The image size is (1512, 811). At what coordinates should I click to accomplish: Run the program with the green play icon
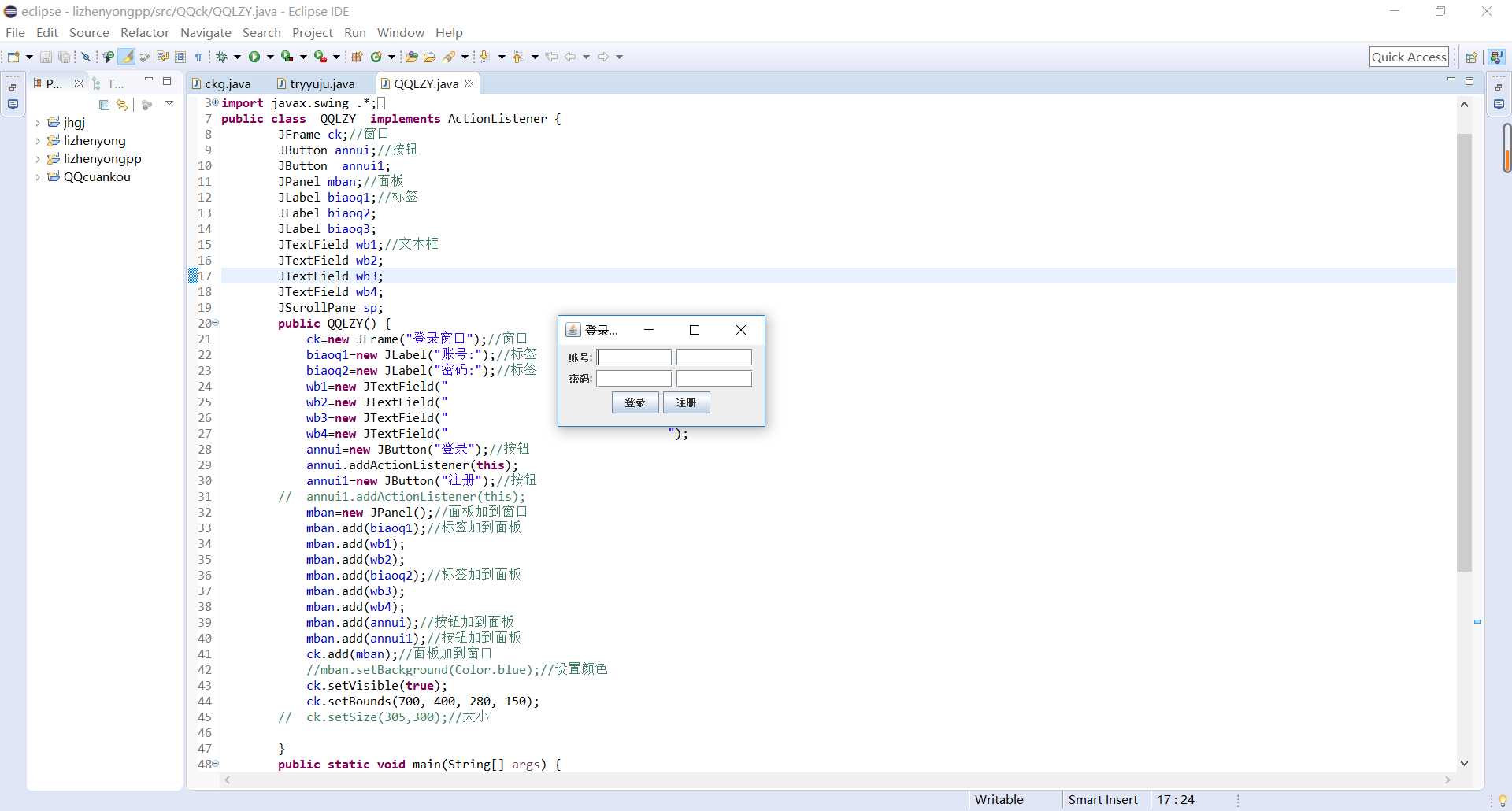[x=254, y=57]
